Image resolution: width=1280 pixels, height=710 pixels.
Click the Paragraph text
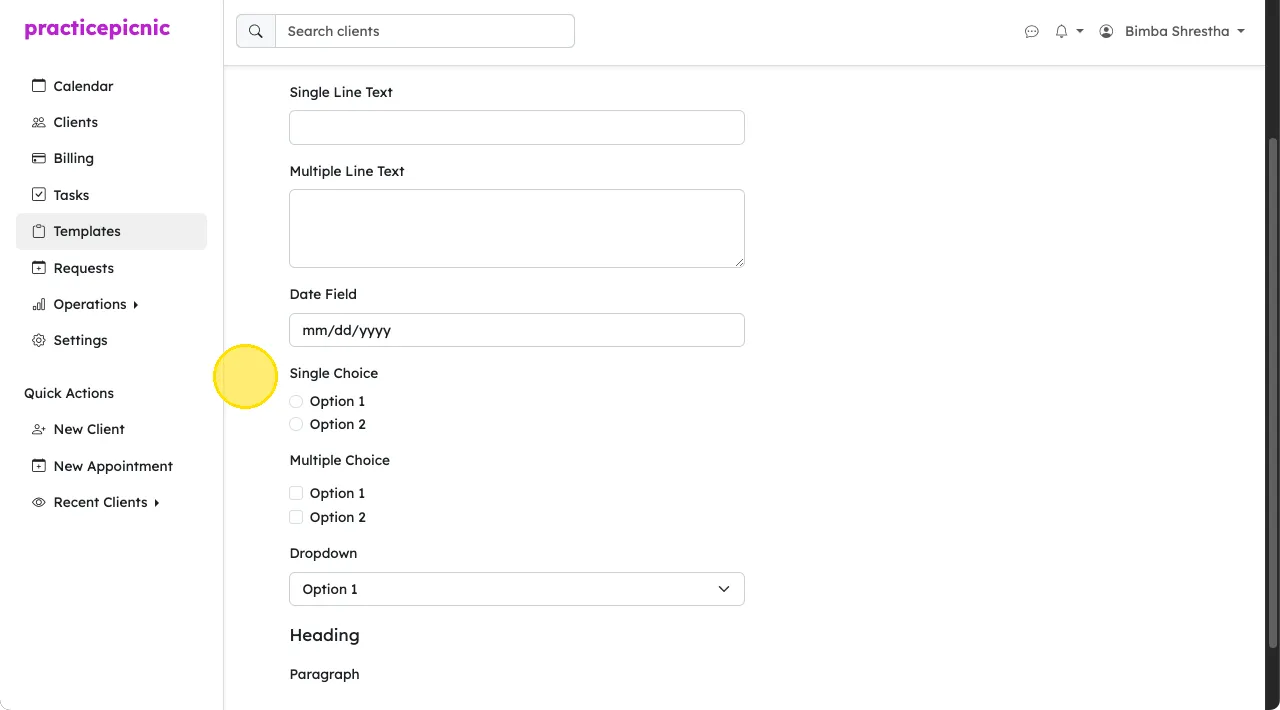coord(324,674)
